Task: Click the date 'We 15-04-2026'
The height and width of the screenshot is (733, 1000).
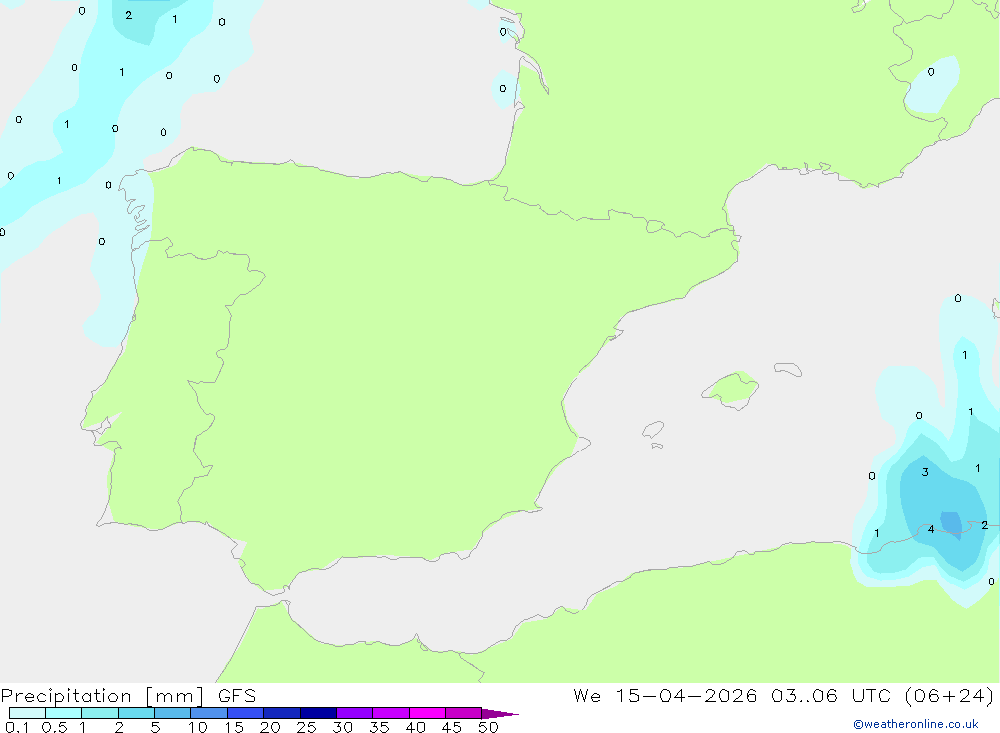Action: (665, 695)
